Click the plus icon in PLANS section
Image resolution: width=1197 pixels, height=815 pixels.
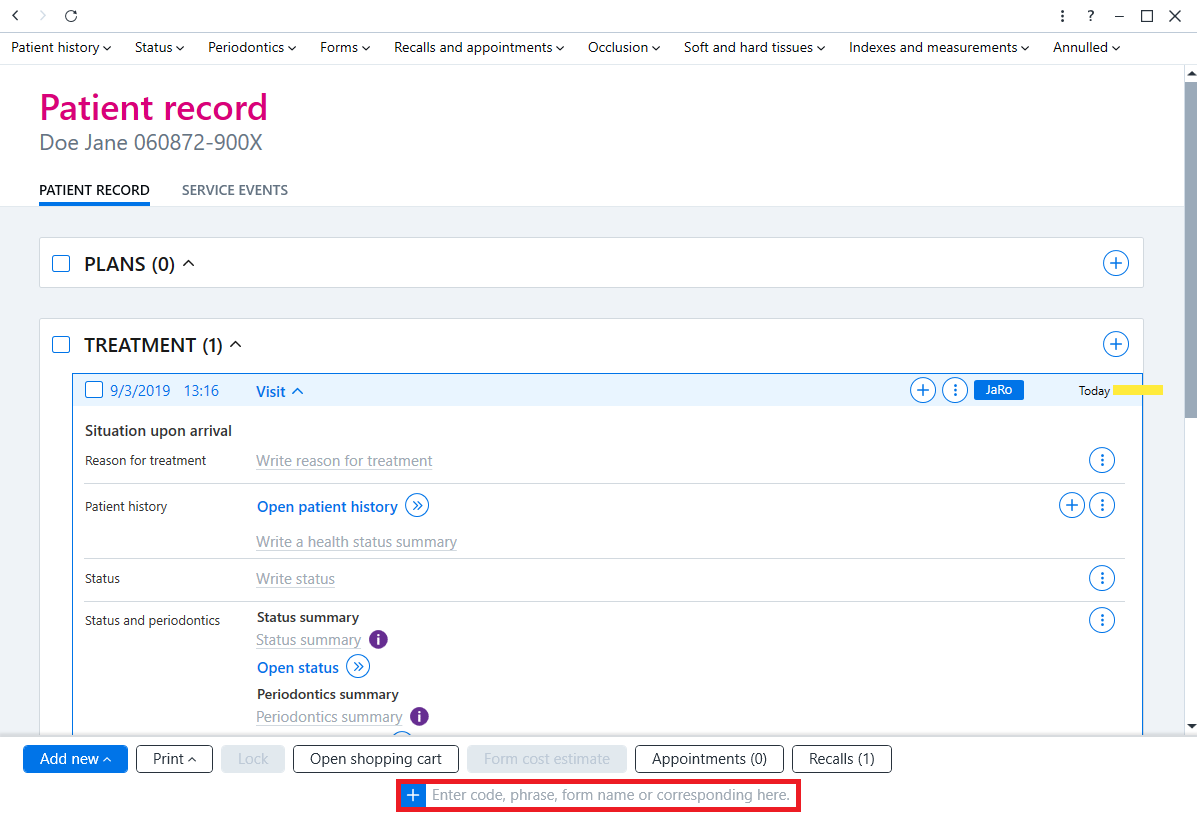click(x=1115, y=263)
